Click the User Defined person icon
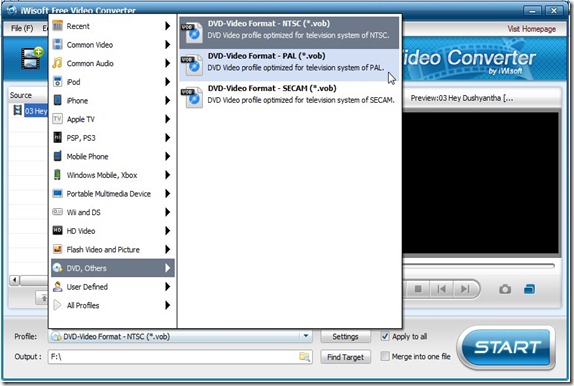 pyautogui.click(x=57, y=286)
